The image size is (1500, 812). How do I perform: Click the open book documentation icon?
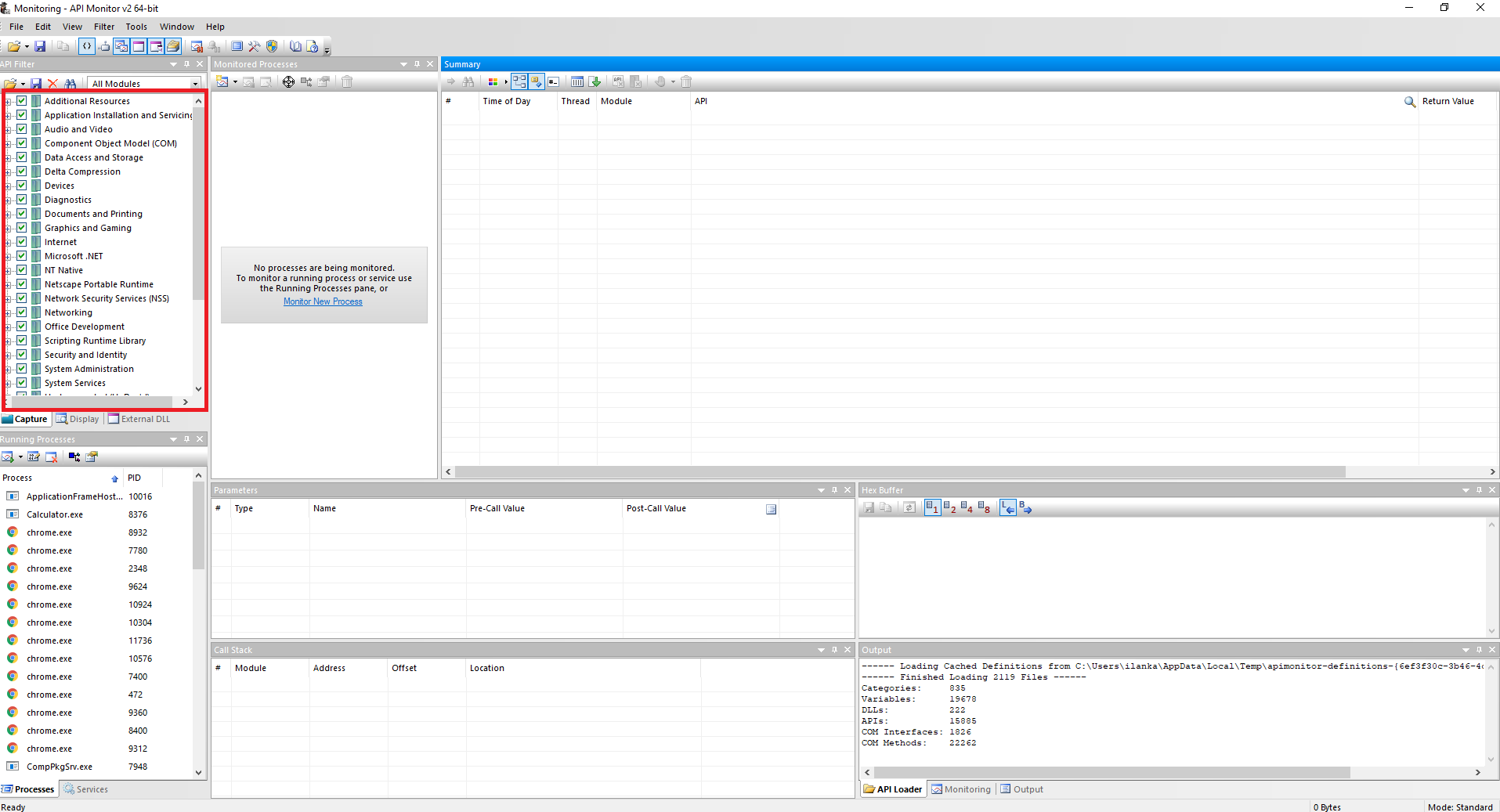pyautogui.click(x=295, y=47)
